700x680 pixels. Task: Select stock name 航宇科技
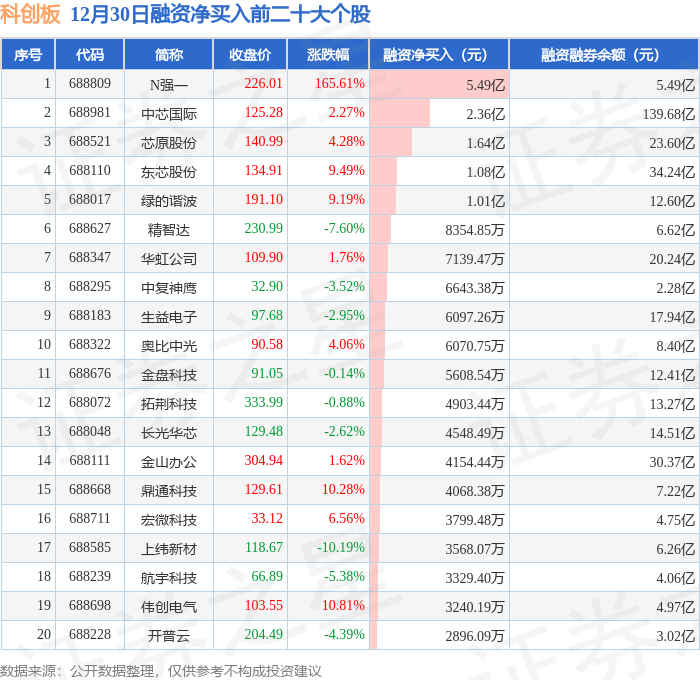coord(169,578)
